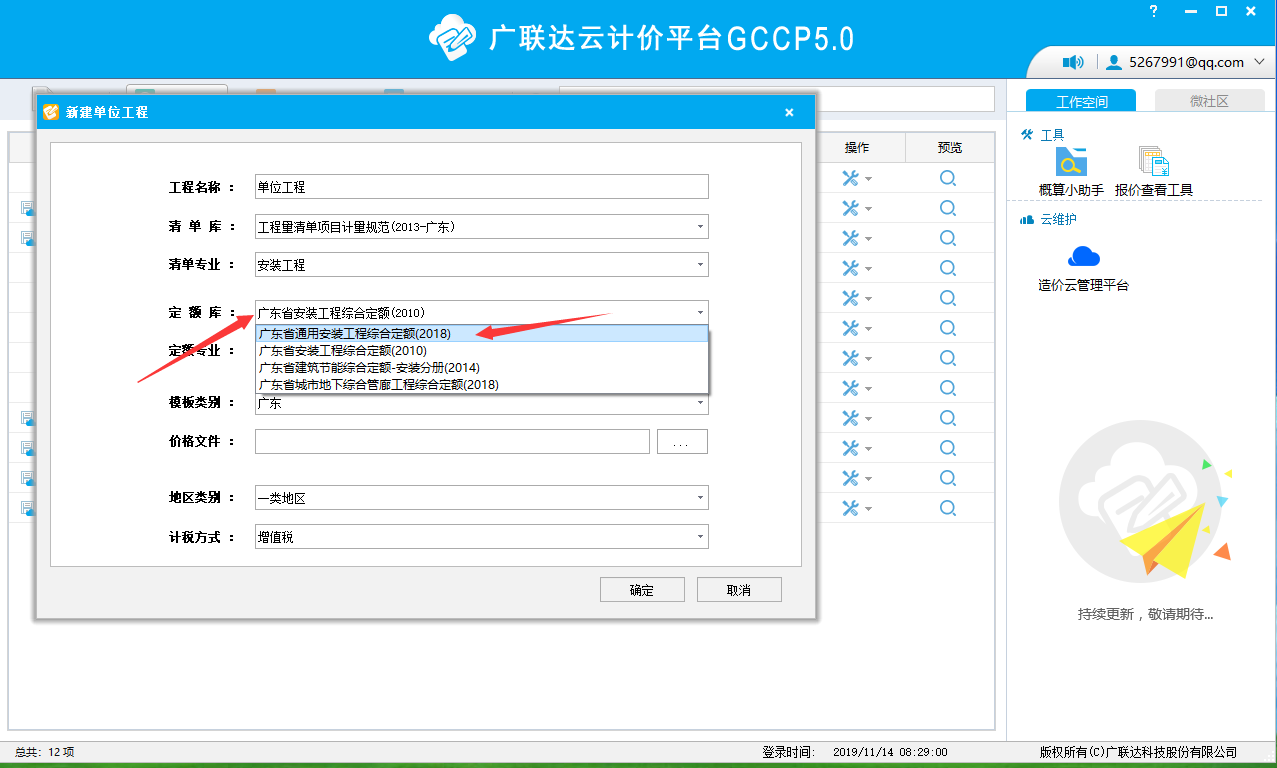Open the 地区类别 dropdown showing 一类地区
1277x768 pixels.
(482, 498)
